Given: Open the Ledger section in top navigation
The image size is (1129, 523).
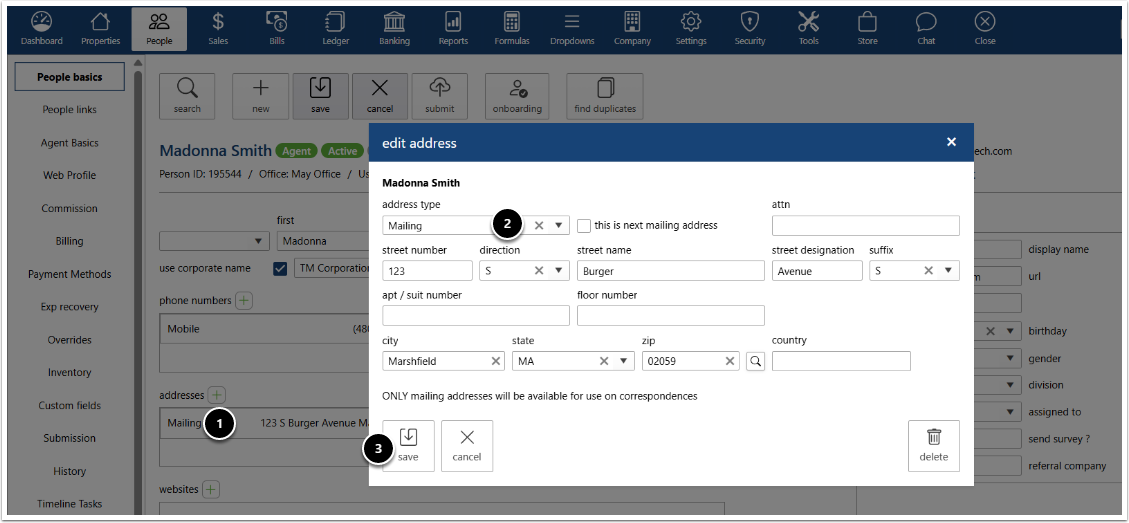Looking at the screenshot, I should coord(335,28).
